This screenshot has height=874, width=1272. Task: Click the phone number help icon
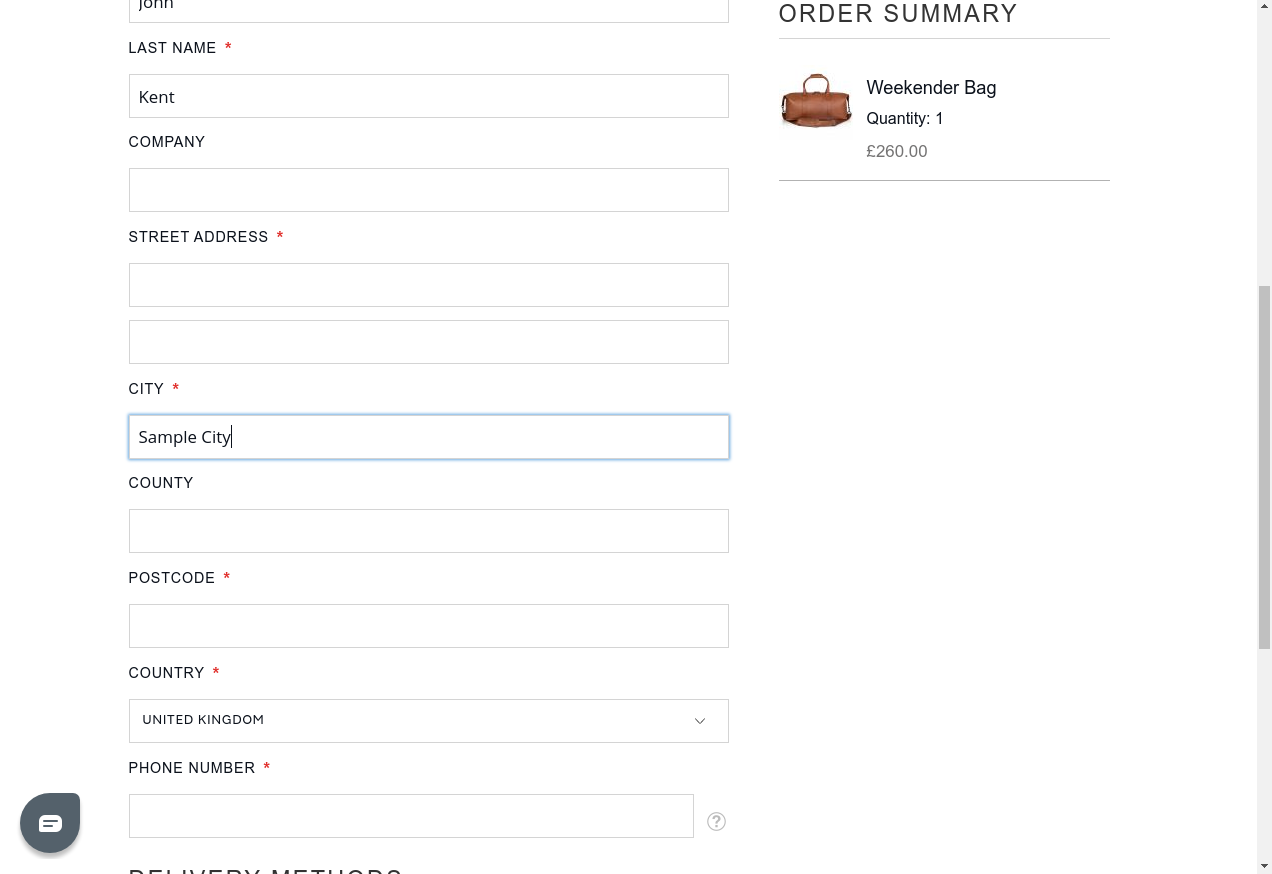pos(716,821)
